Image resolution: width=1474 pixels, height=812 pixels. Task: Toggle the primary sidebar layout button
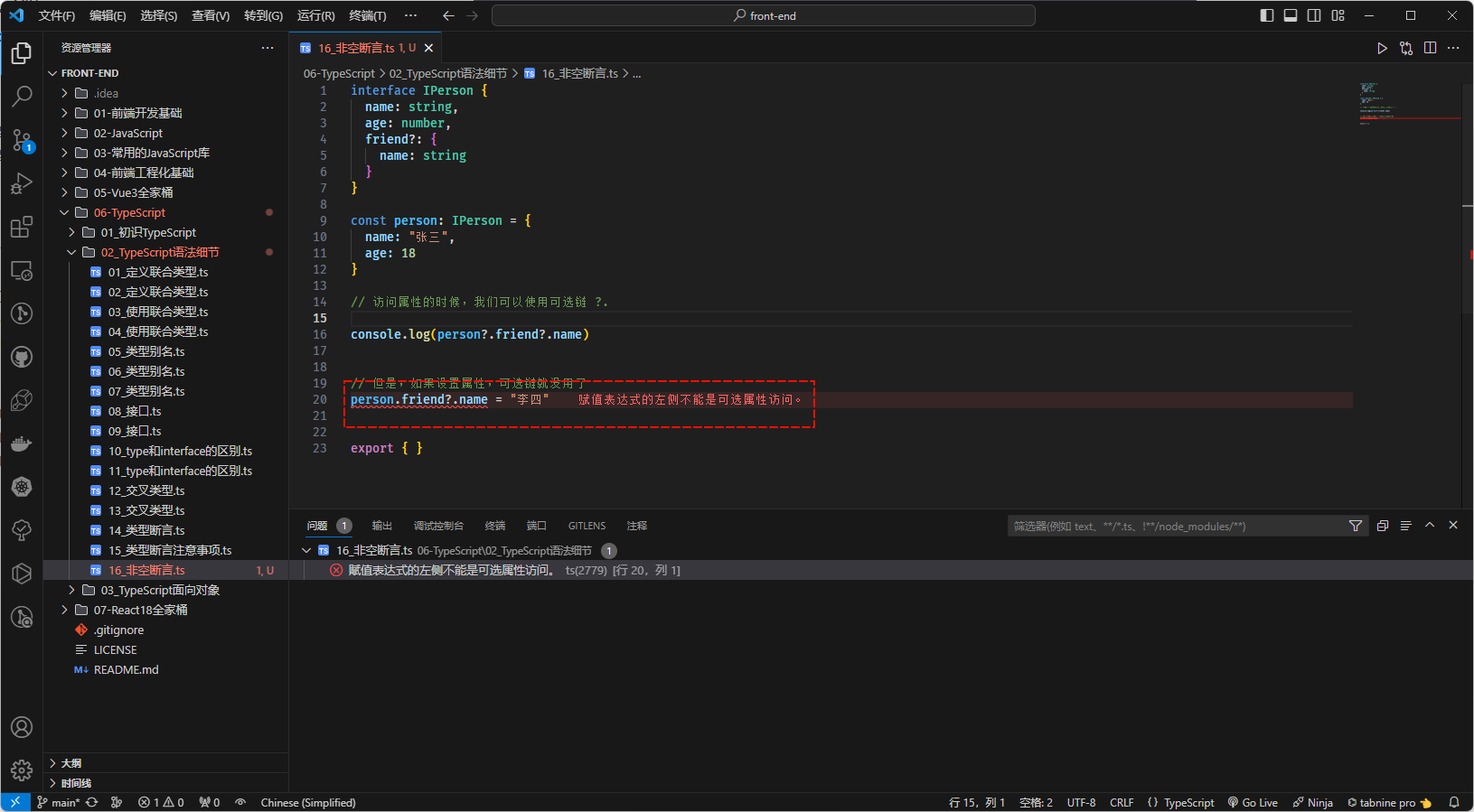pos(1267,15)
